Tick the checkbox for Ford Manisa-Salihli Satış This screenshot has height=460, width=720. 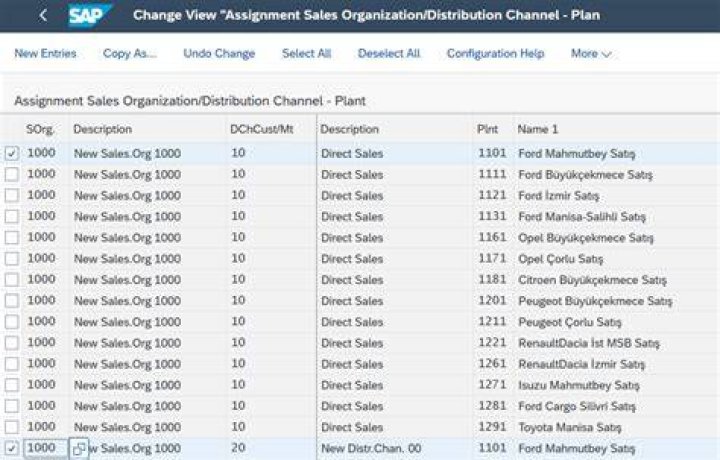[11, 217]
